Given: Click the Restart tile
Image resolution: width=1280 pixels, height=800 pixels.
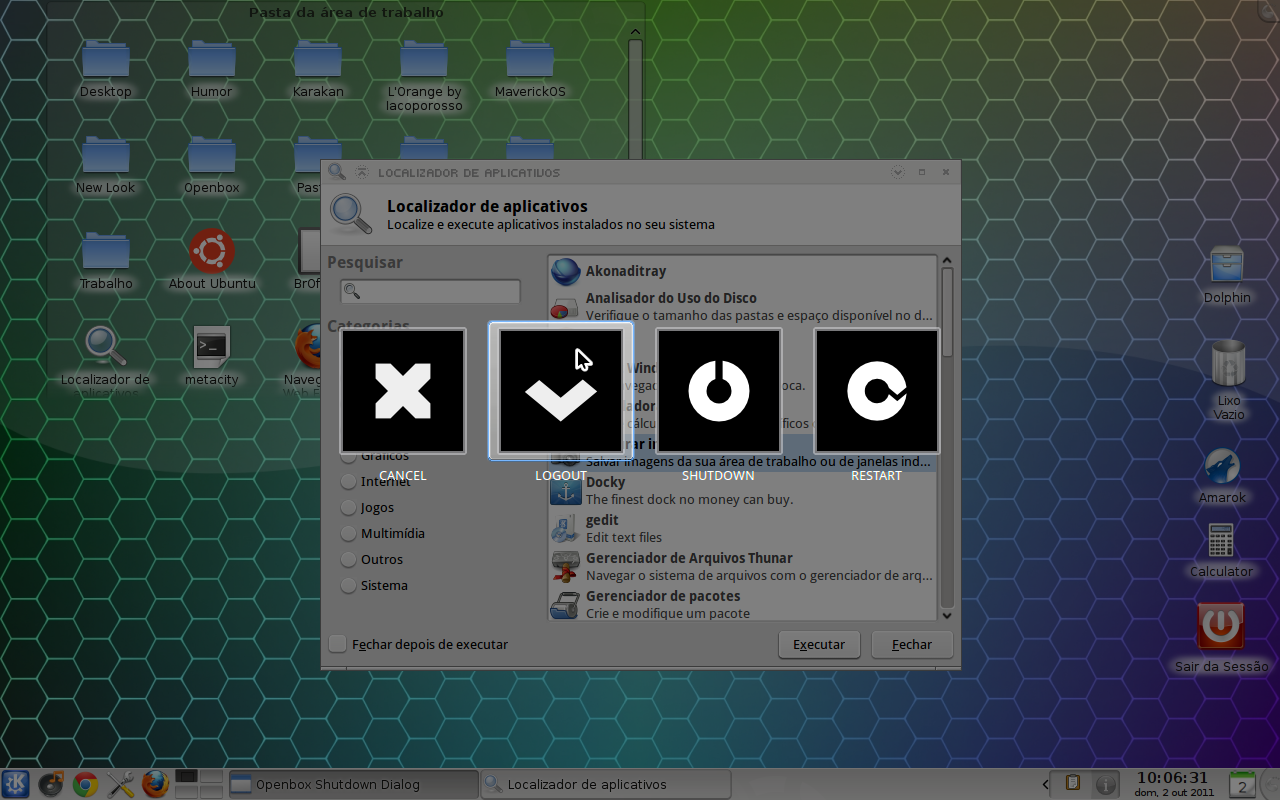Looking at the screenshot, I should pyautogui.click(x=877, y=391).
